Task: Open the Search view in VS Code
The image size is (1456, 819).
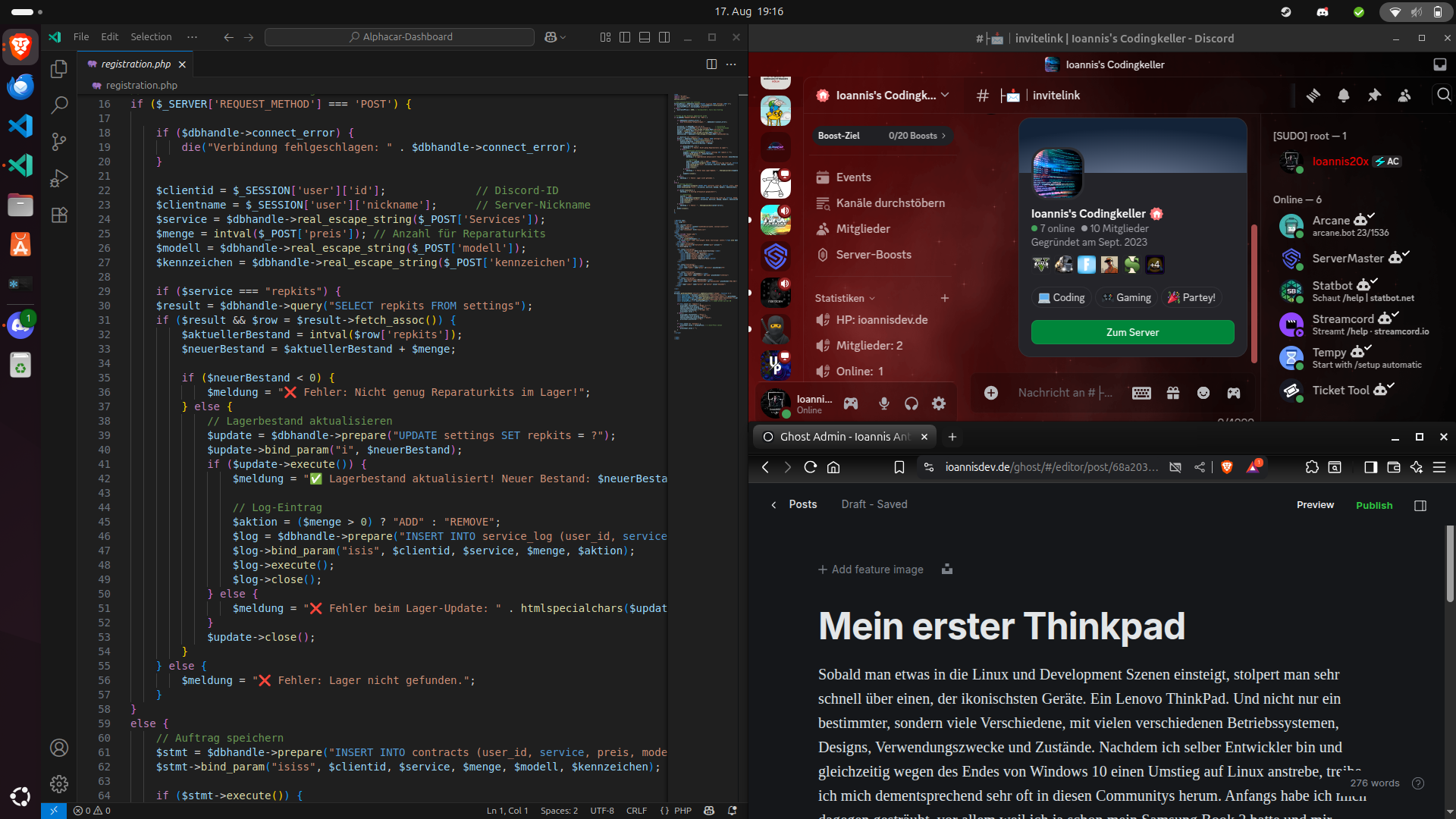Action: coord(59,105)
